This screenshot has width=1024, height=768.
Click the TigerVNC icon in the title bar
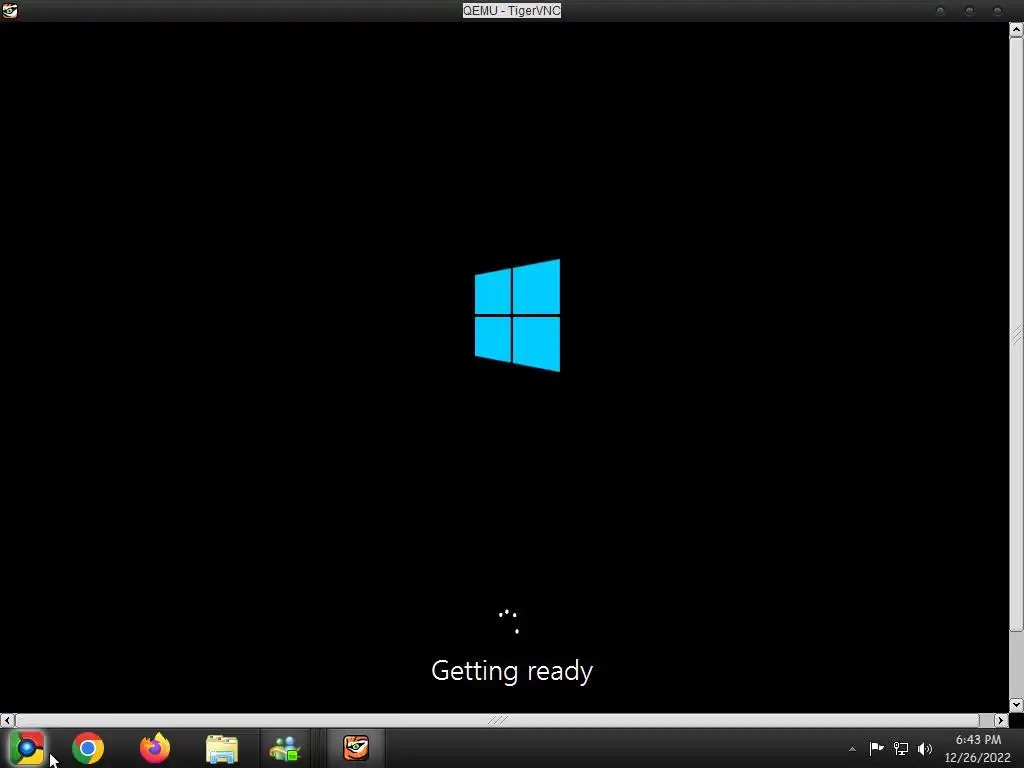click(10, 10)
